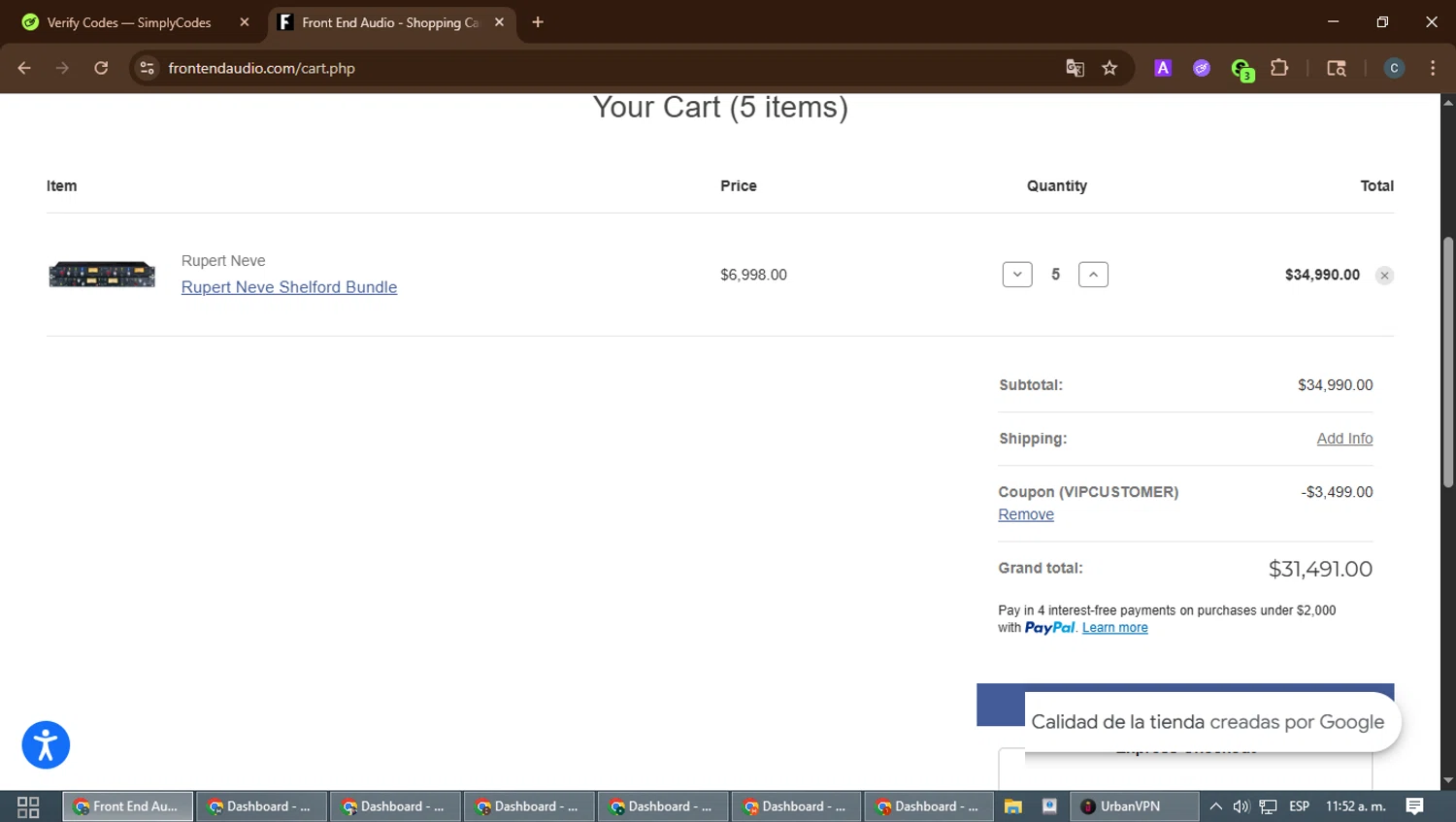Close the Verify Codes tab

245,22
